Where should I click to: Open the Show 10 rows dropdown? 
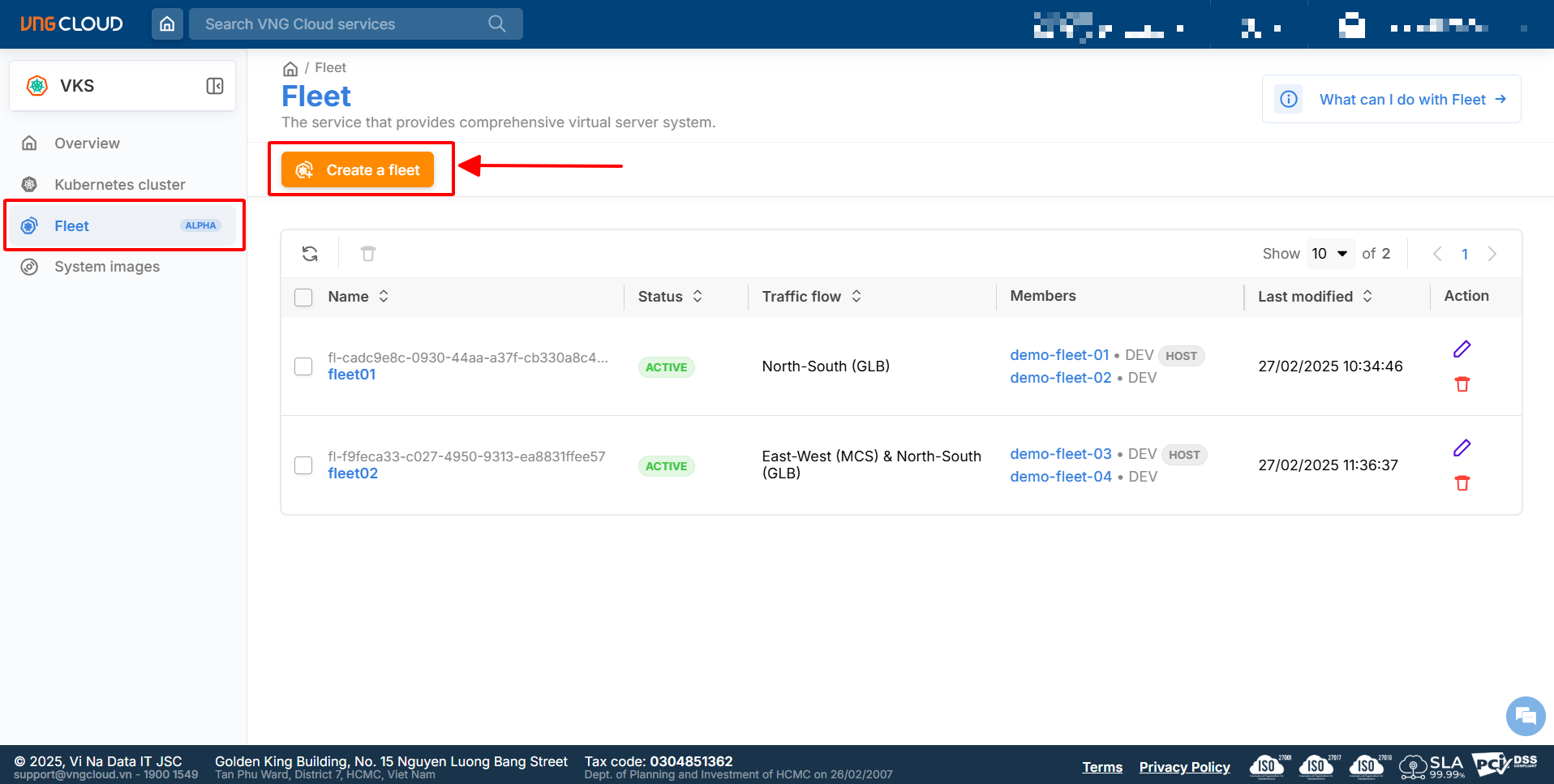pos(1329,254)
